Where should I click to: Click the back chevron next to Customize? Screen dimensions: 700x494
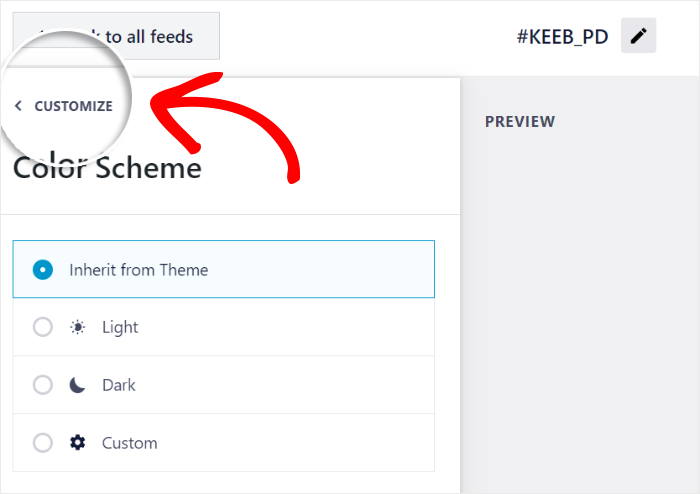[18, 106]
